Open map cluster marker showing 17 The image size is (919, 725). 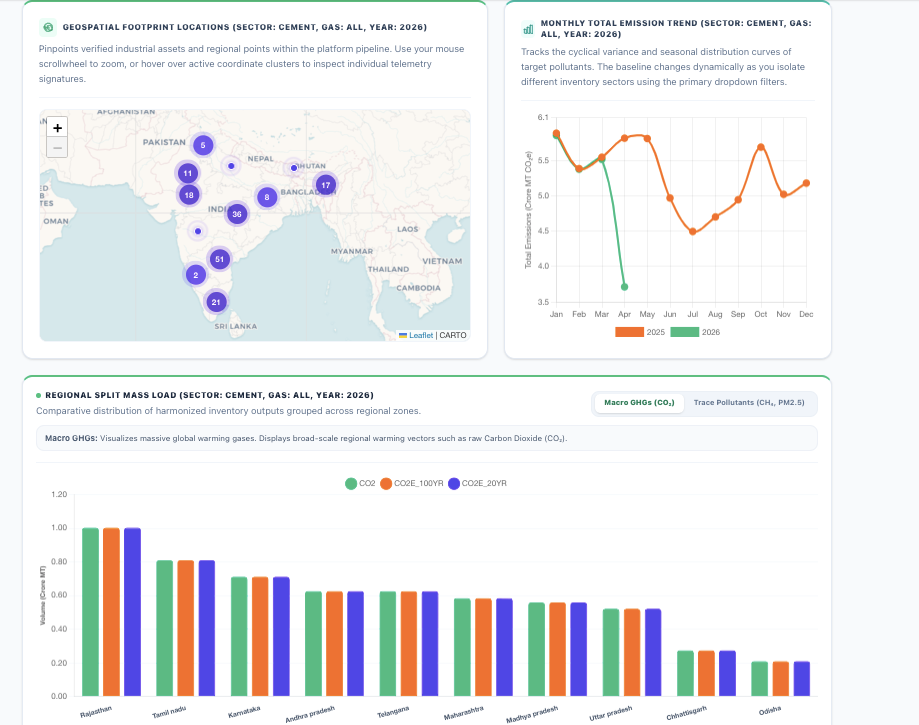coord(325,185)
